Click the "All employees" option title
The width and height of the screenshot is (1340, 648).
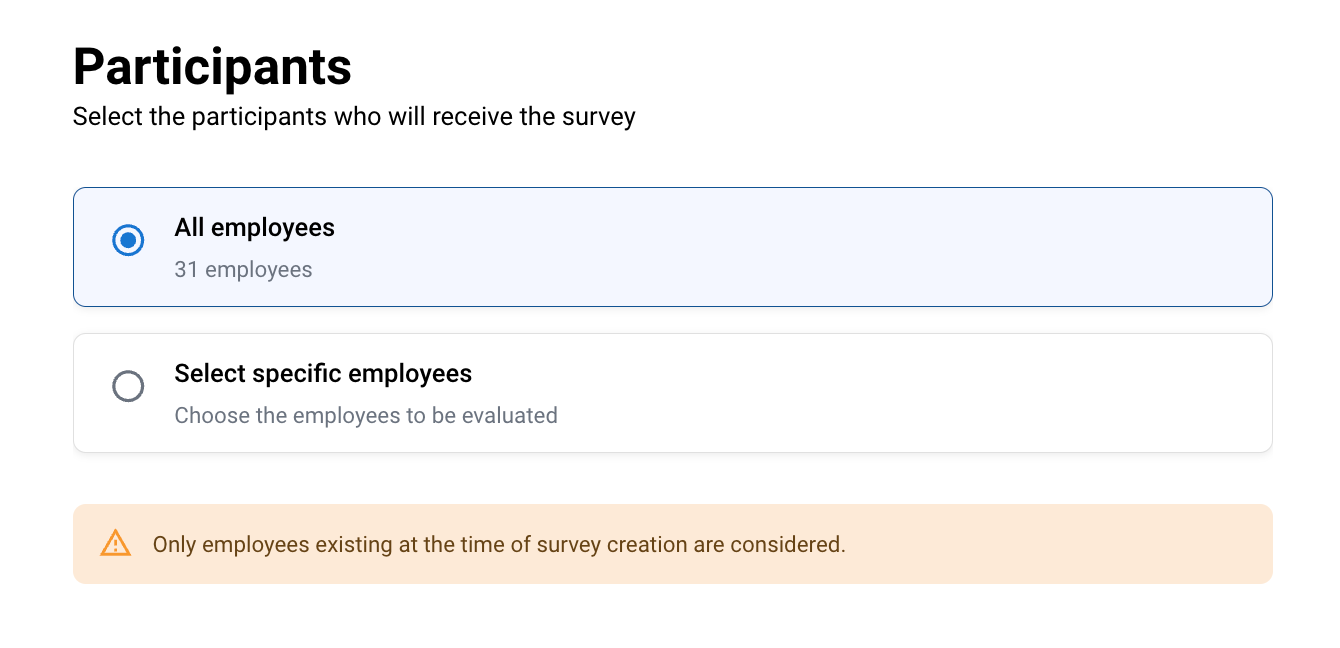pos(254,228)
